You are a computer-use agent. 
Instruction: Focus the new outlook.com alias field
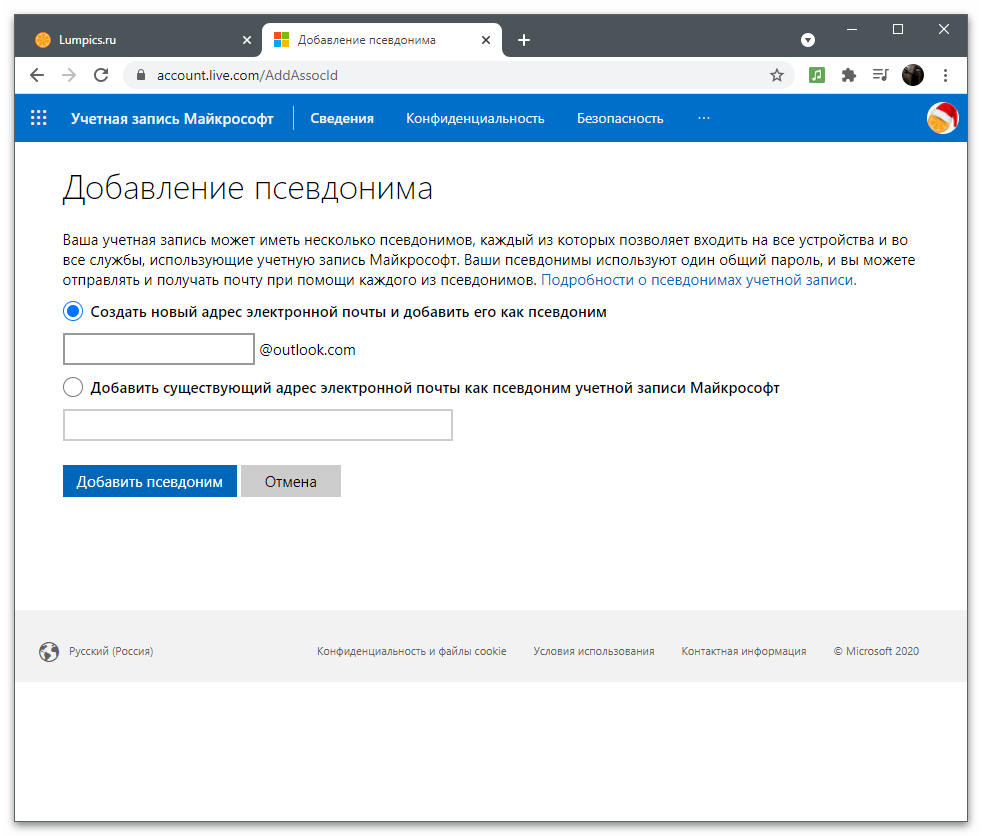[x=159, y=349]
